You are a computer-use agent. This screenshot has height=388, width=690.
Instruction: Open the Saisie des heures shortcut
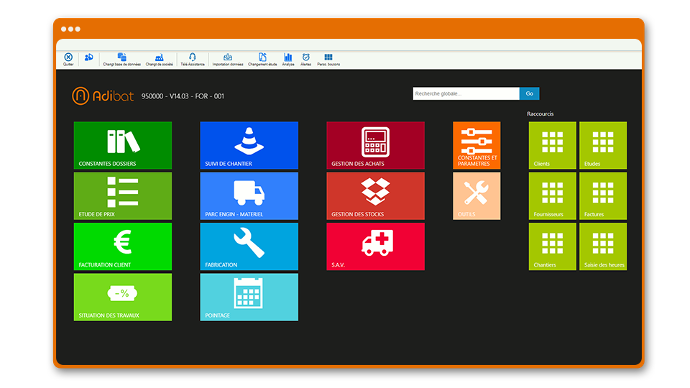pos(603,247)
